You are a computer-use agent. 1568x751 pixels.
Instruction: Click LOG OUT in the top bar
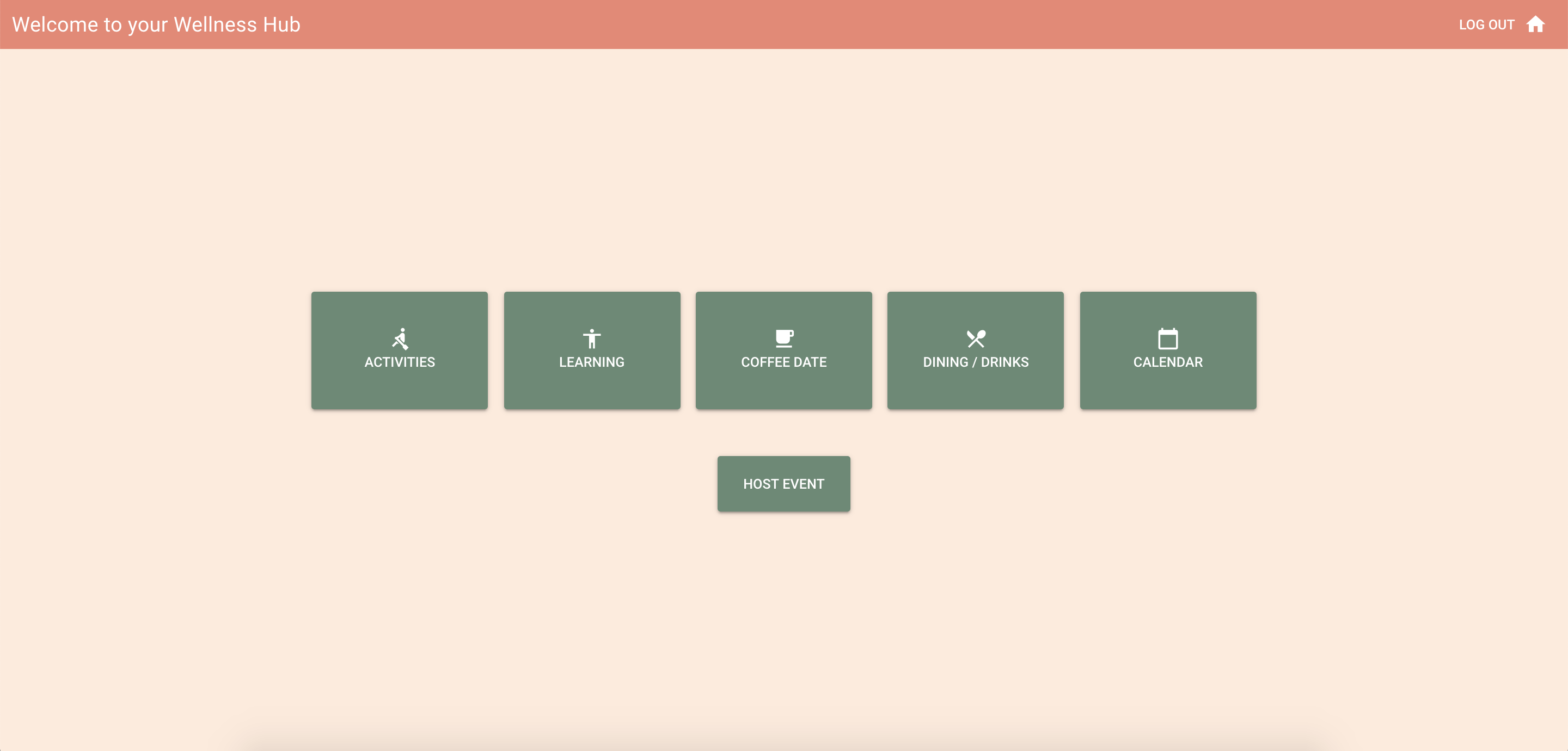(1486, 25)
